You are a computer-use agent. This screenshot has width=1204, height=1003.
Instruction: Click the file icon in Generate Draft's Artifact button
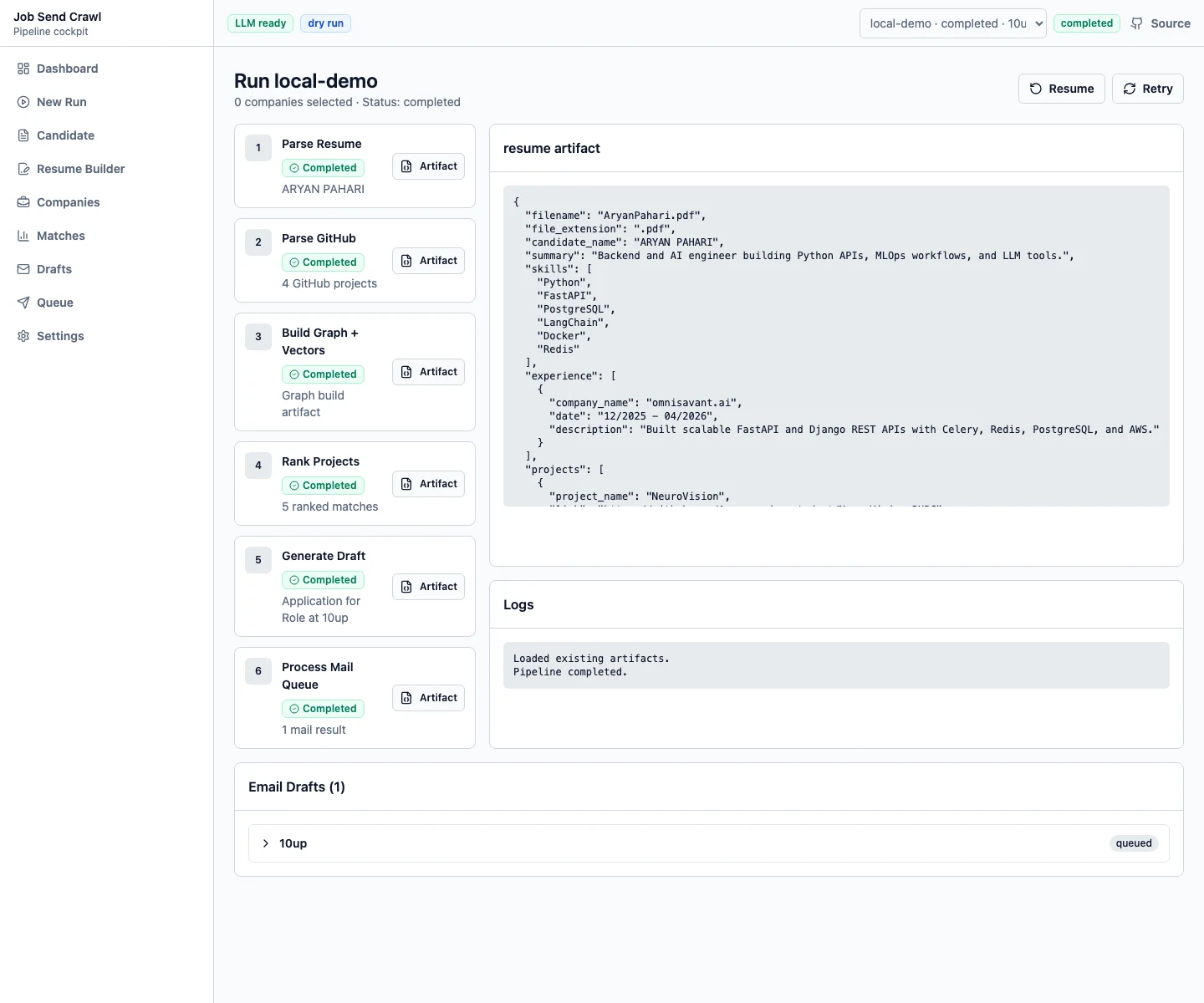point(406,587)
